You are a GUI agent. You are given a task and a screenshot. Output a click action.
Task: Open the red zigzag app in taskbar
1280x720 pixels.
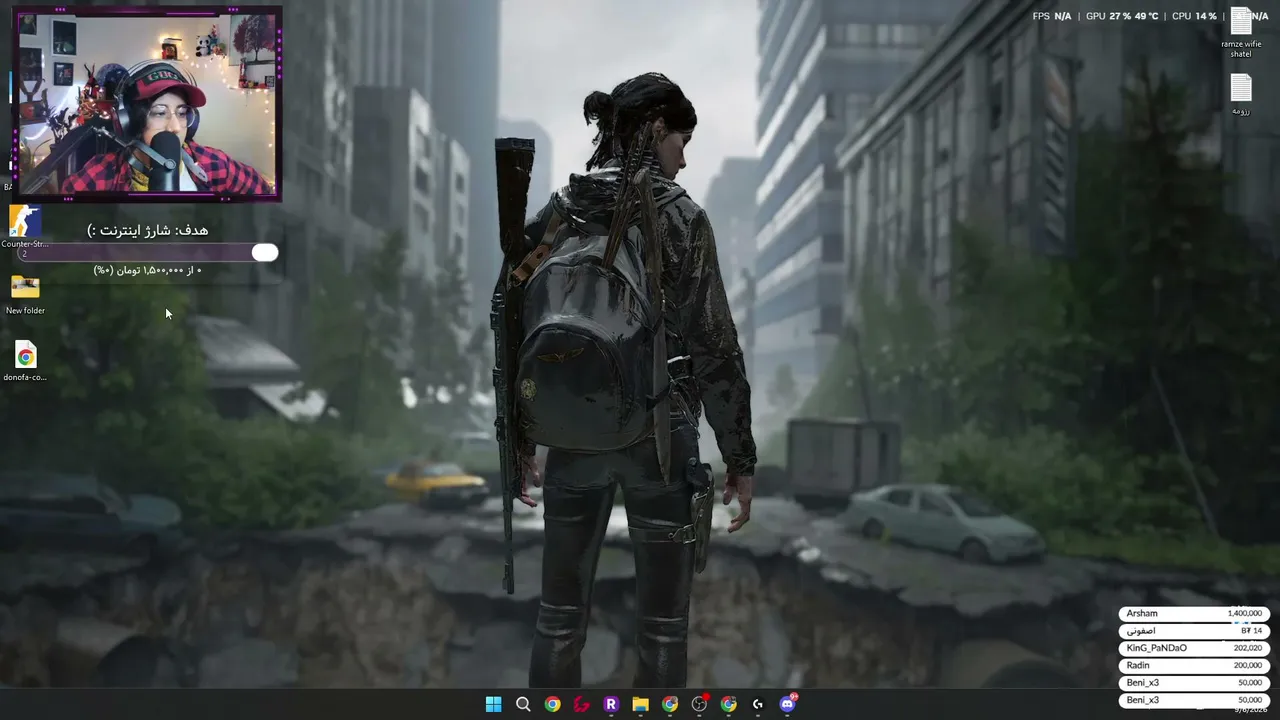point(581,704)
